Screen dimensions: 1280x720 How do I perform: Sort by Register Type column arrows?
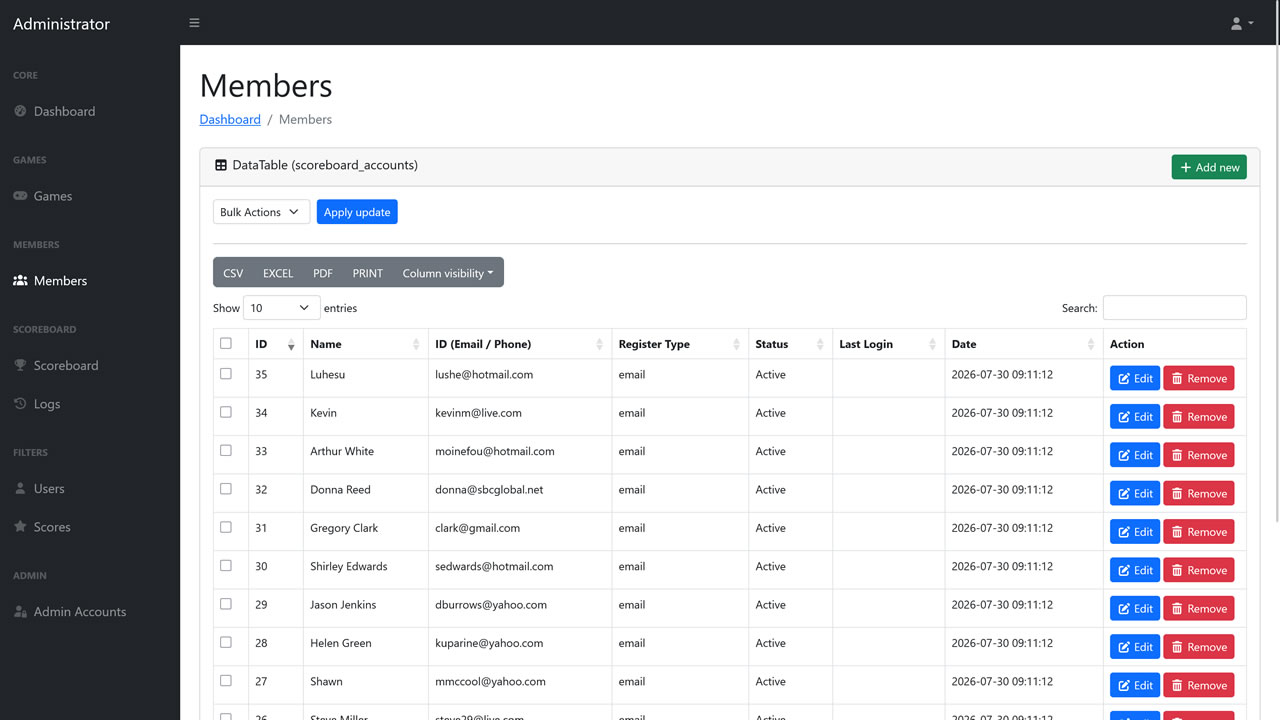pyautogui.click(x=736, y=345)
